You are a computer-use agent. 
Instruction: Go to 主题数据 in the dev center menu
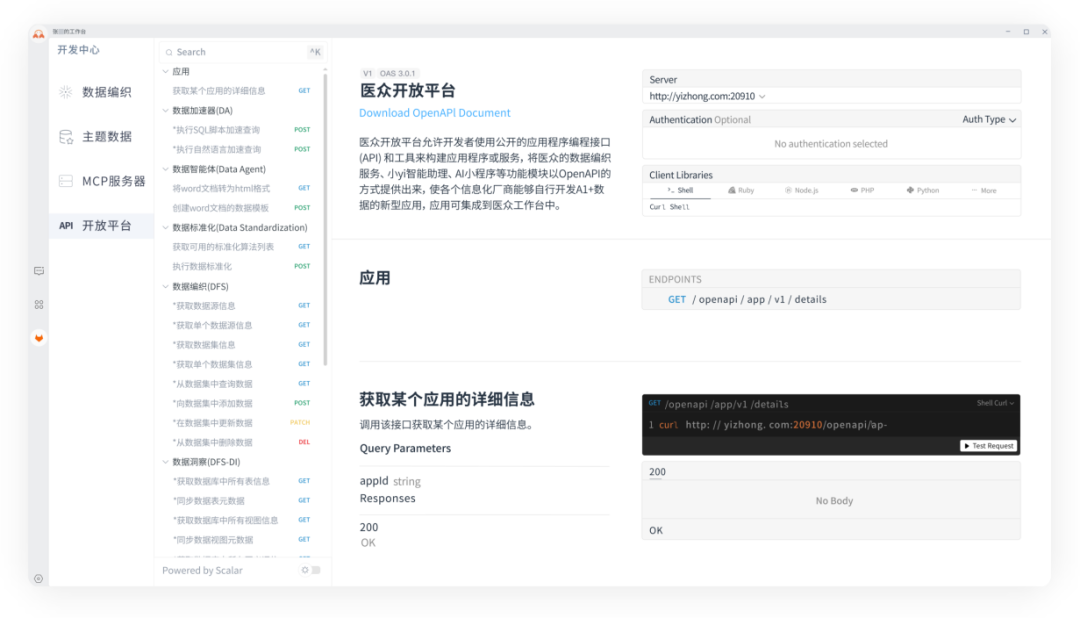(101, 137)
